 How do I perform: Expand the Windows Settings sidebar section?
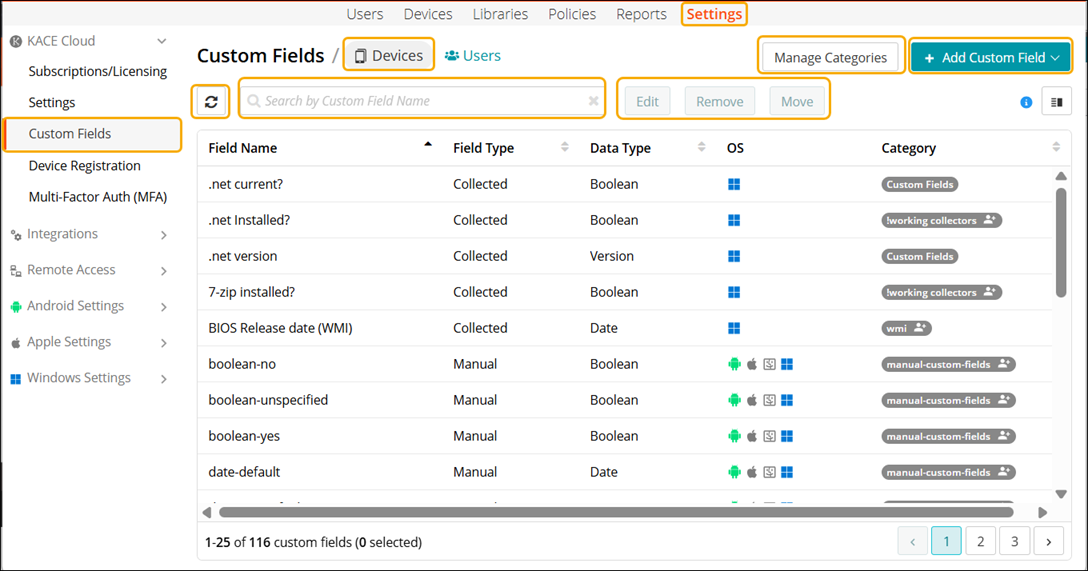164,379
